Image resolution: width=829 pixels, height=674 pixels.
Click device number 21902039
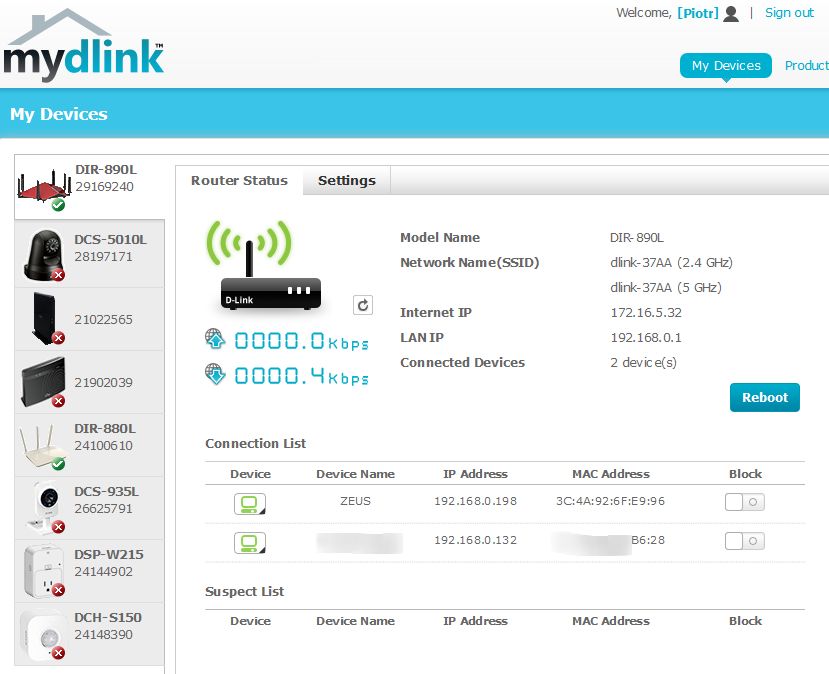click(103, 383)
